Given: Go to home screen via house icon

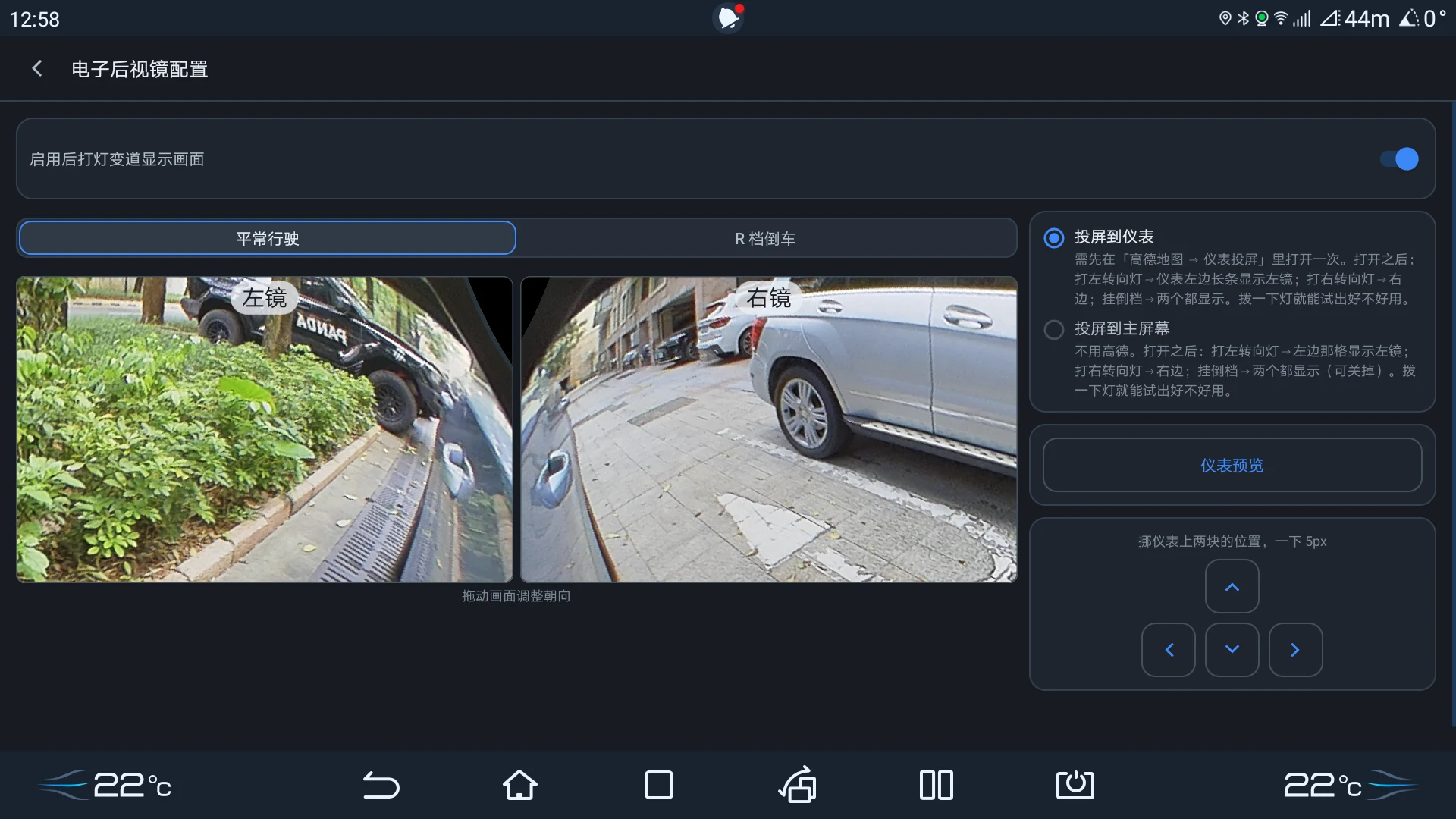Looking at the screenshot, I should point(520,785).
